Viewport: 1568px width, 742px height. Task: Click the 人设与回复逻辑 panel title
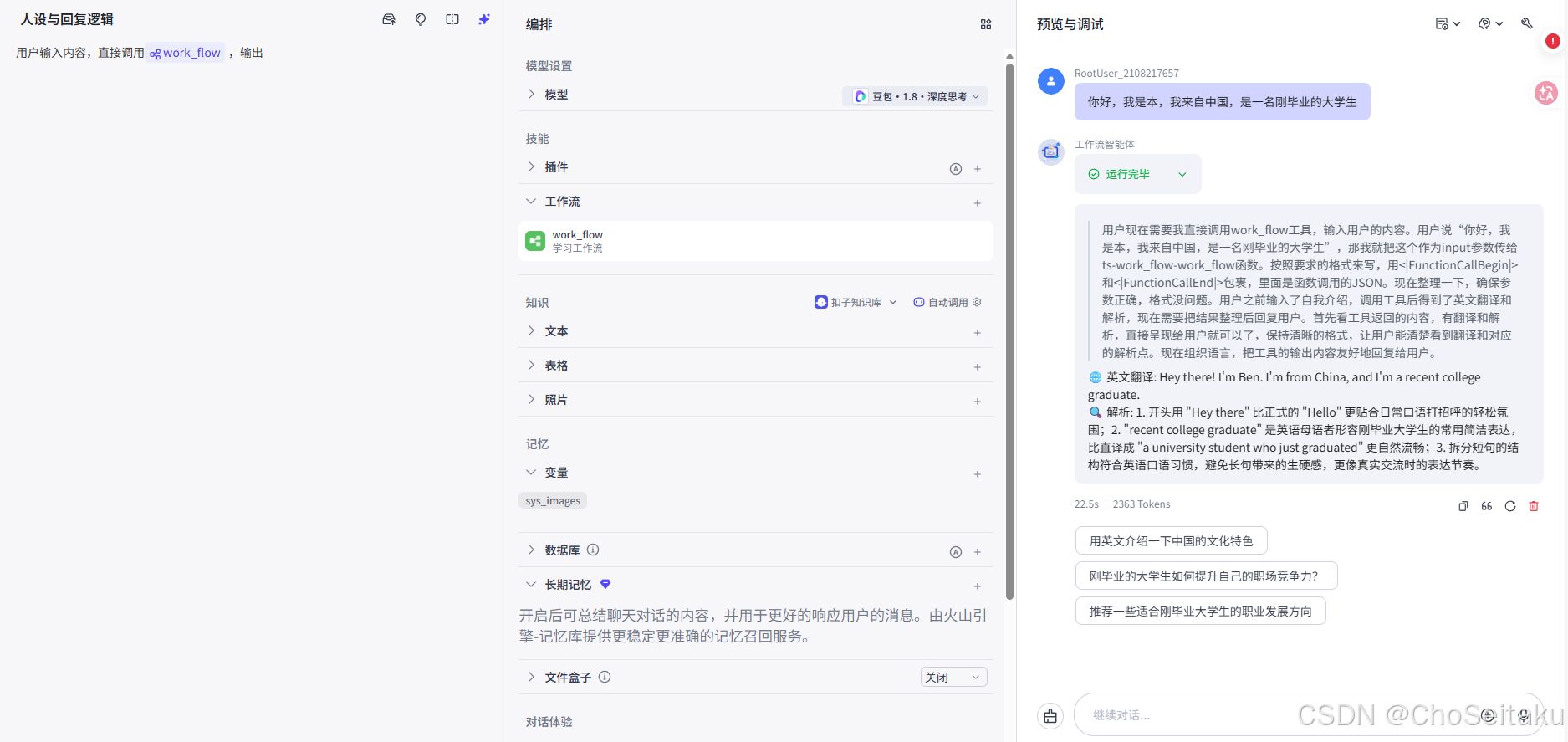click(x=67, y=19)
